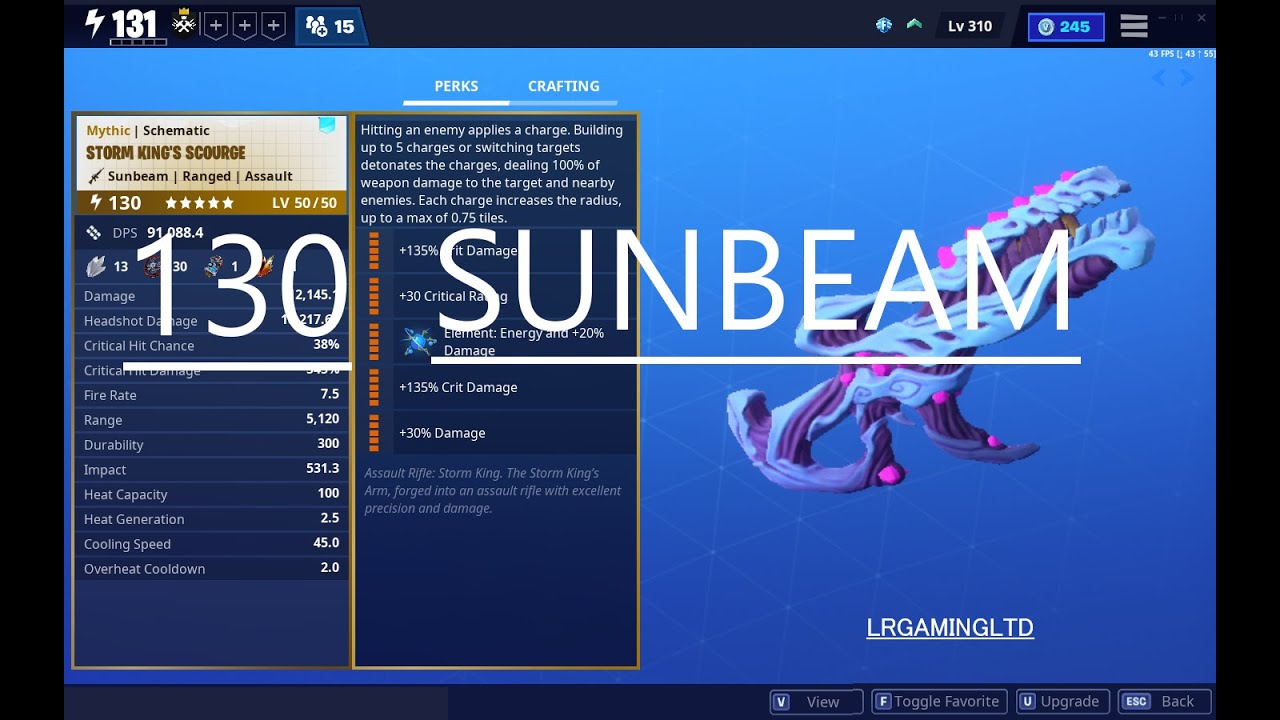Click the View button
Image resolution: width=1280 pixels, height=720 pixels.
point(816,702)
